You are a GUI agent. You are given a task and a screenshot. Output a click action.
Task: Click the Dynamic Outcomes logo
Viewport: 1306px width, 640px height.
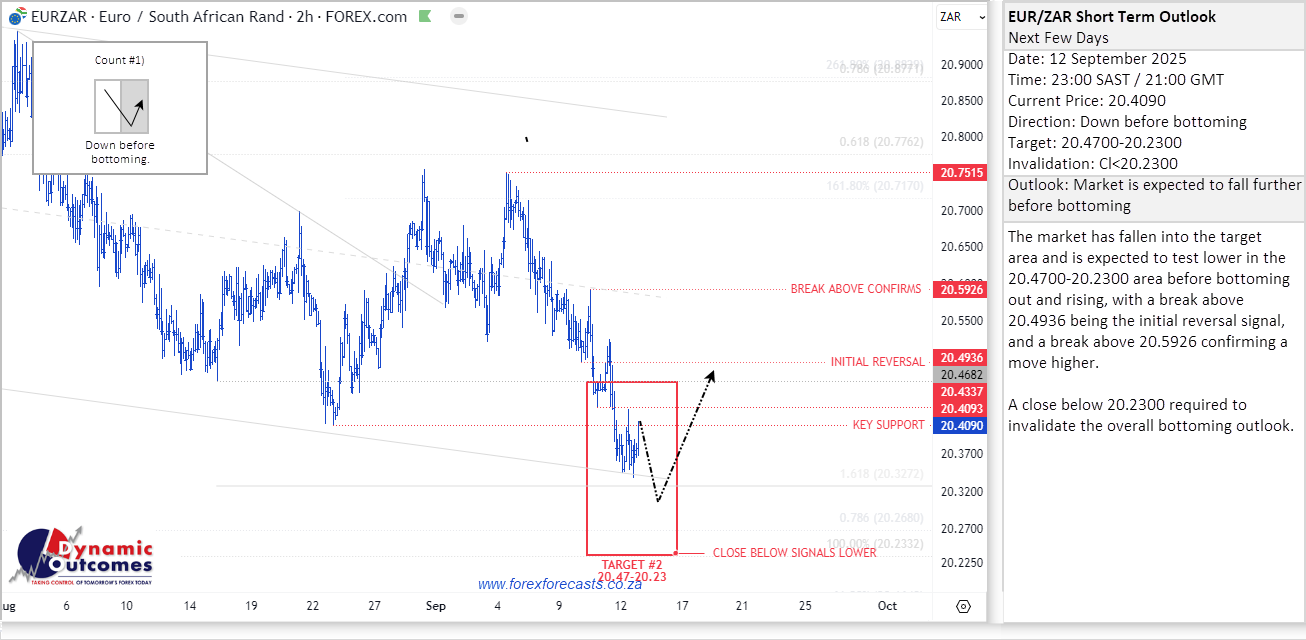coord(82,556)
